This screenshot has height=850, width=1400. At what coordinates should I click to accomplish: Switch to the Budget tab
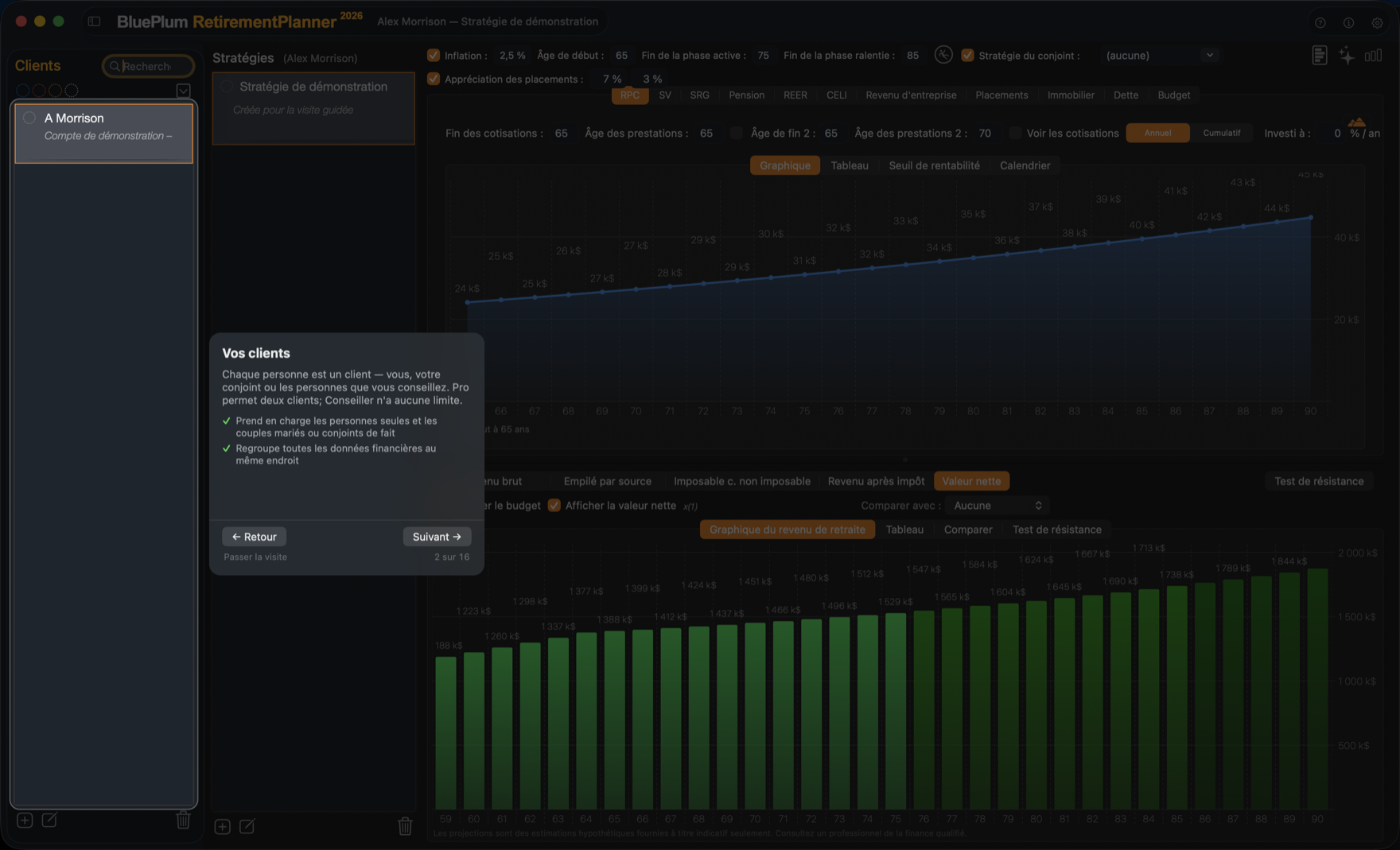pos(1173,95)
